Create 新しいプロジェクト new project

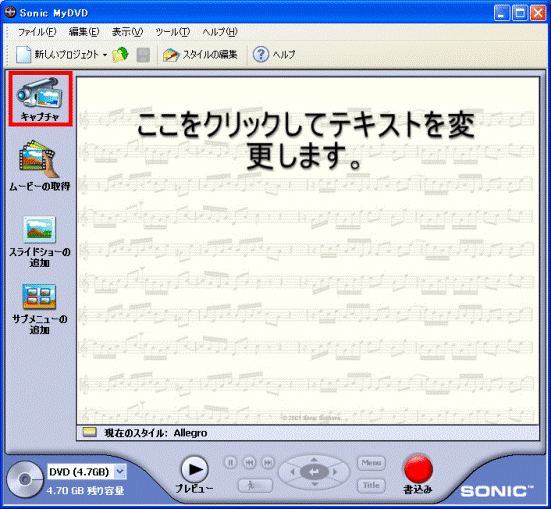point(58,54)
